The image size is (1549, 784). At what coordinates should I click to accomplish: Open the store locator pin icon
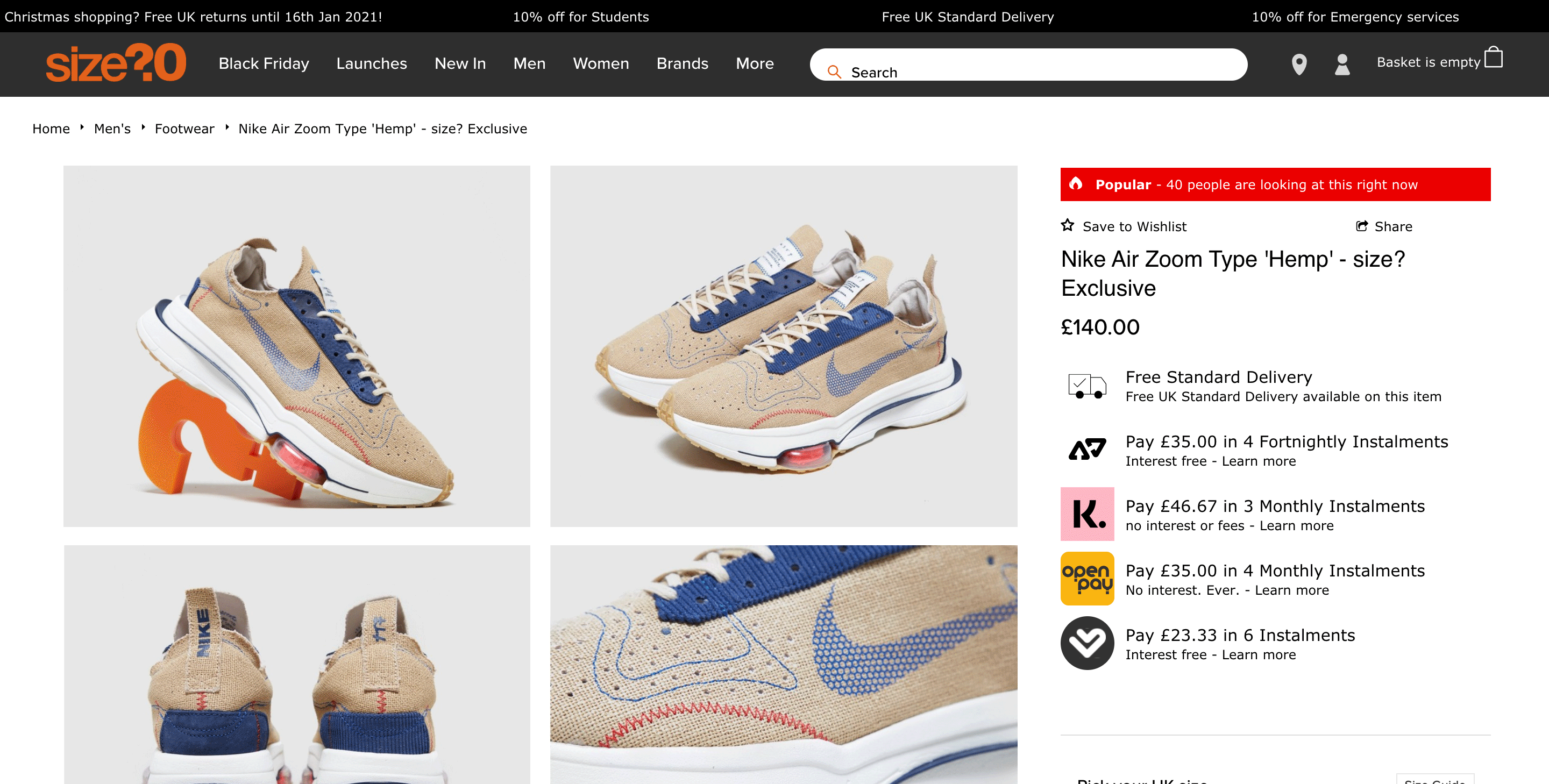1299,65
